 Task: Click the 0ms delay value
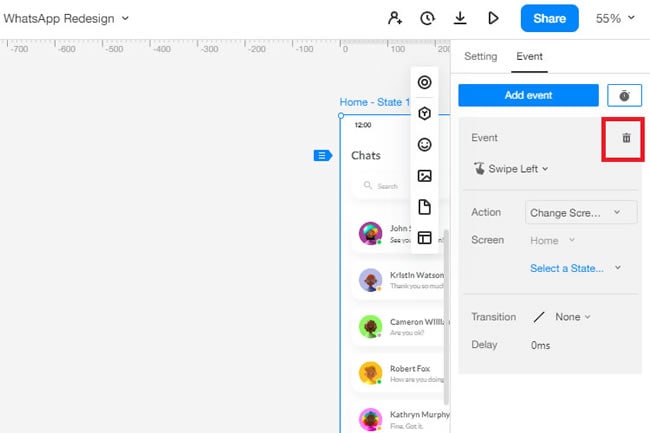tap(540, 345)
